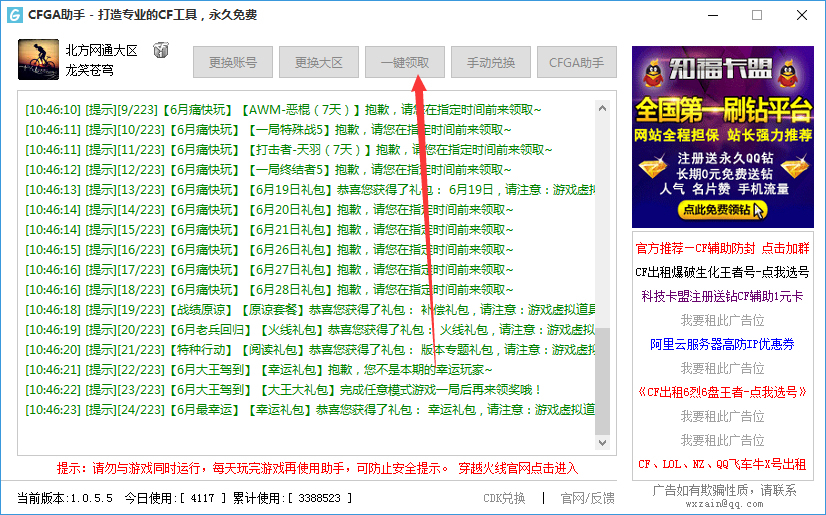Select log row [12/223] 一局终结者5

[x=269, y=170]
